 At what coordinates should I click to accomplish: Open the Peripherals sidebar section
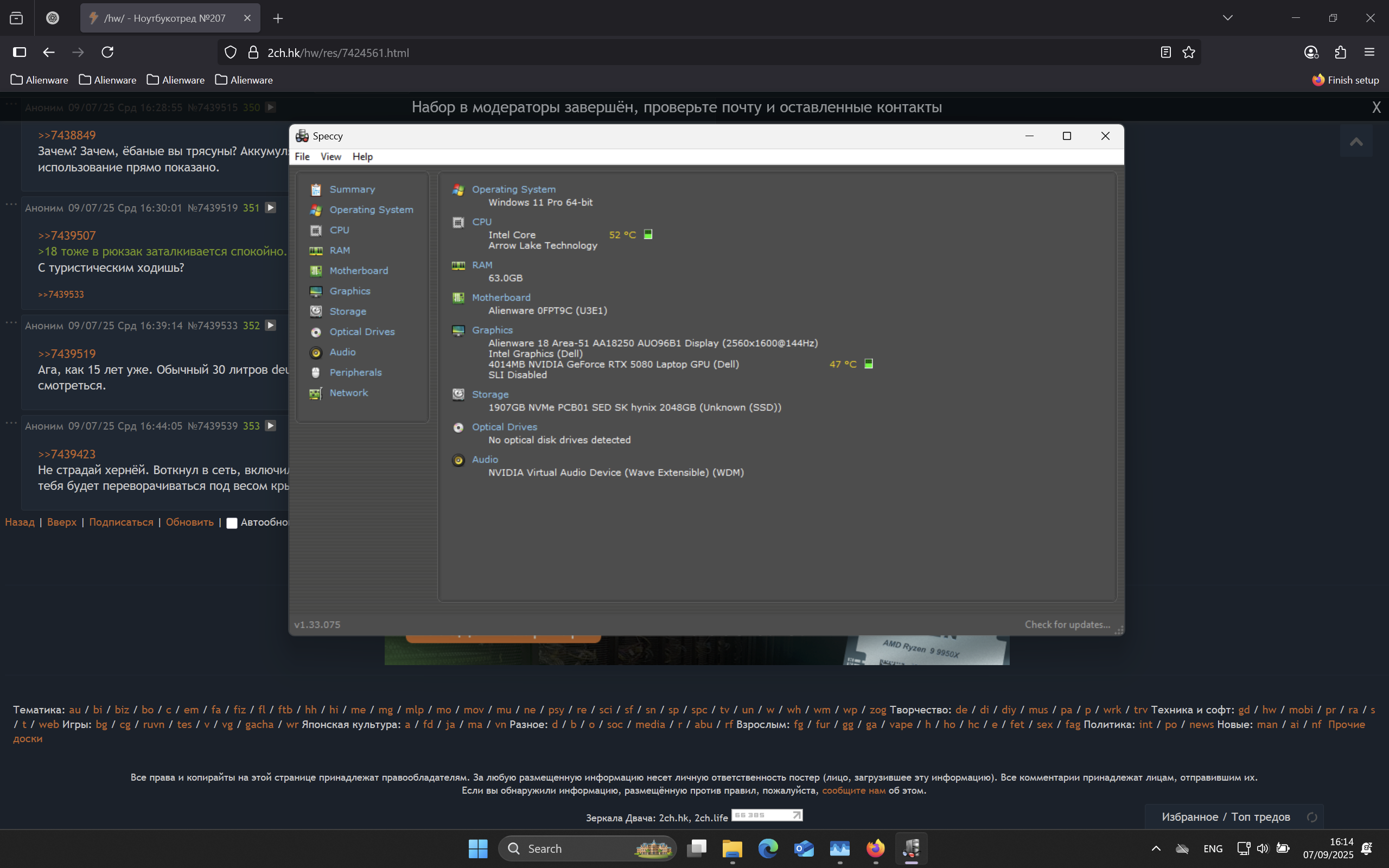[x=355, y=373]
